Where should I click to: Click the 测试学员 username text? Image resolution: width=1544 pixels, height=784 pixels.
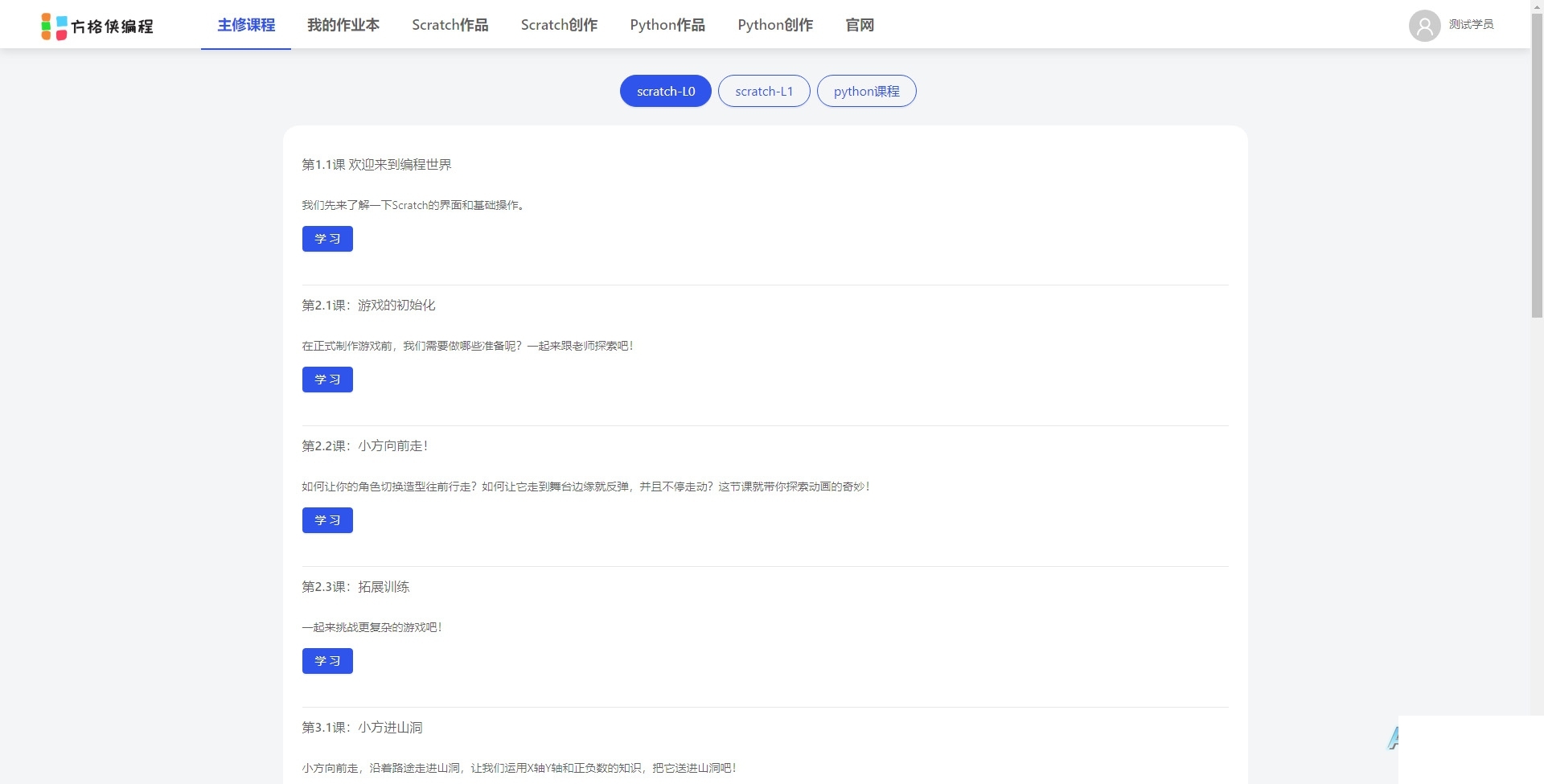tap(1471, 24)
